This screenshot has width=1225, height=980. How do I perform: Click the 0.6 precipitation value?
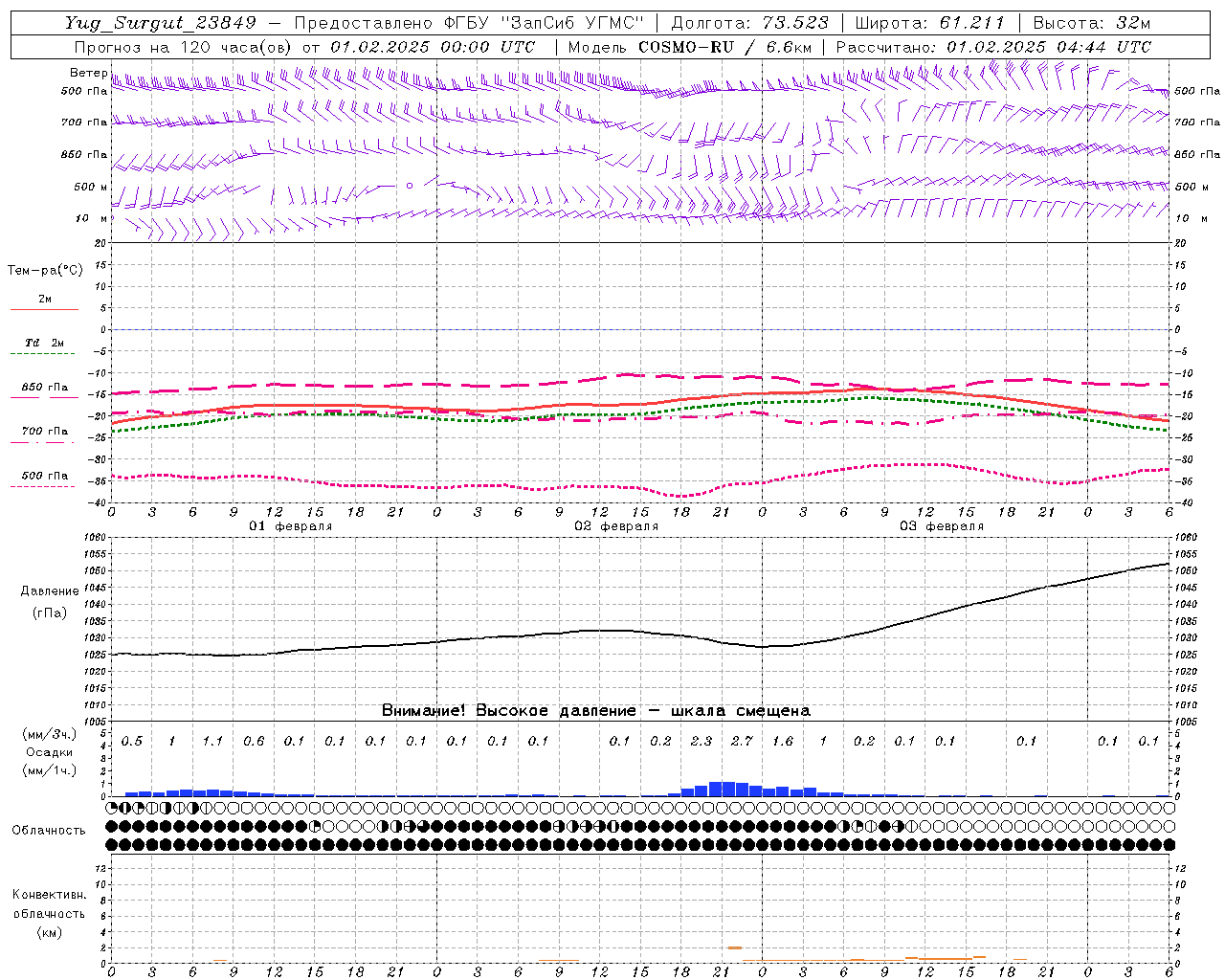coord(254,741)
